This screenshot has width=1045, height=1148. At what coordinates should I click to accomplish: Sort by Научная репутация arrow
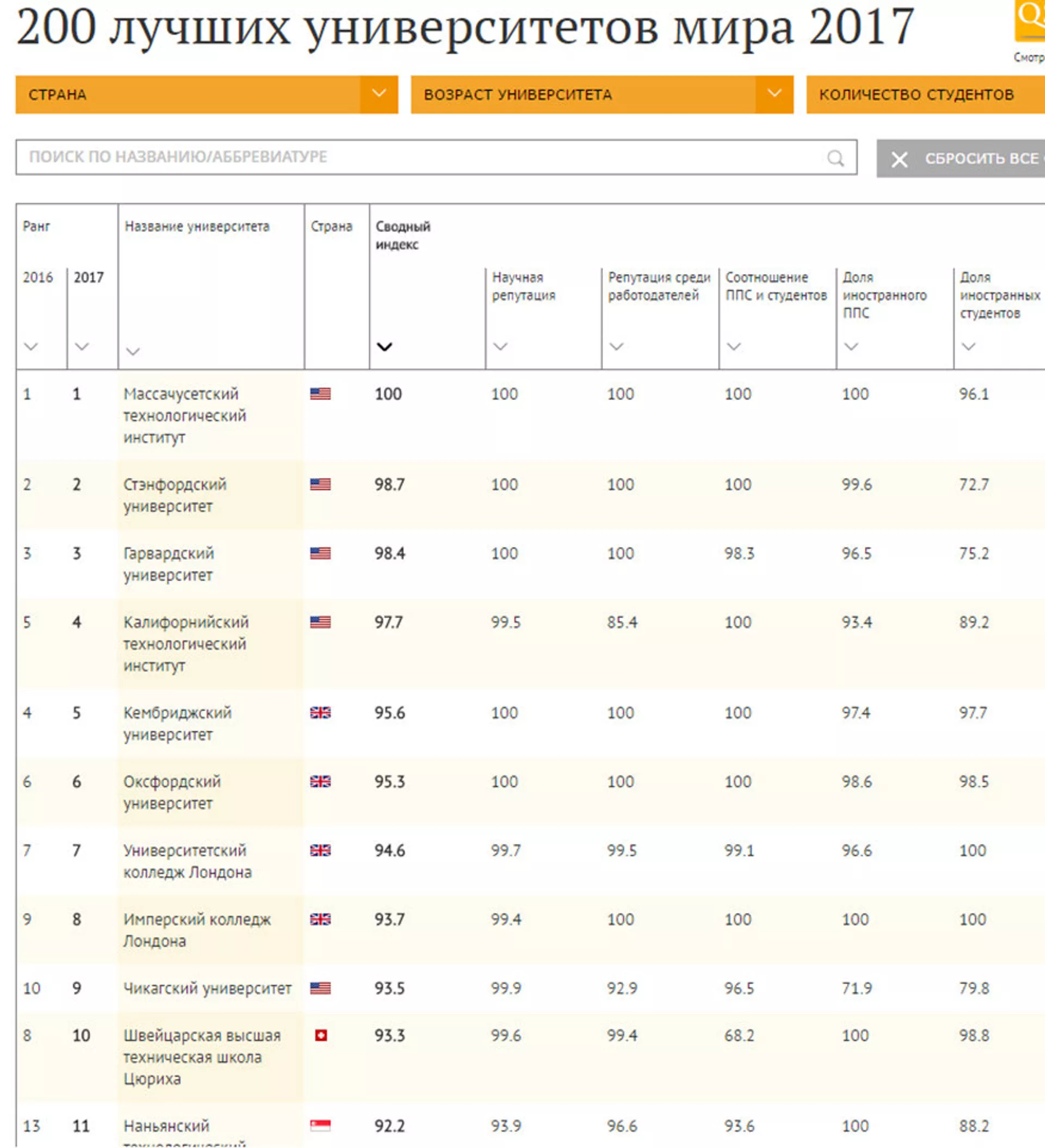(500, 346)
